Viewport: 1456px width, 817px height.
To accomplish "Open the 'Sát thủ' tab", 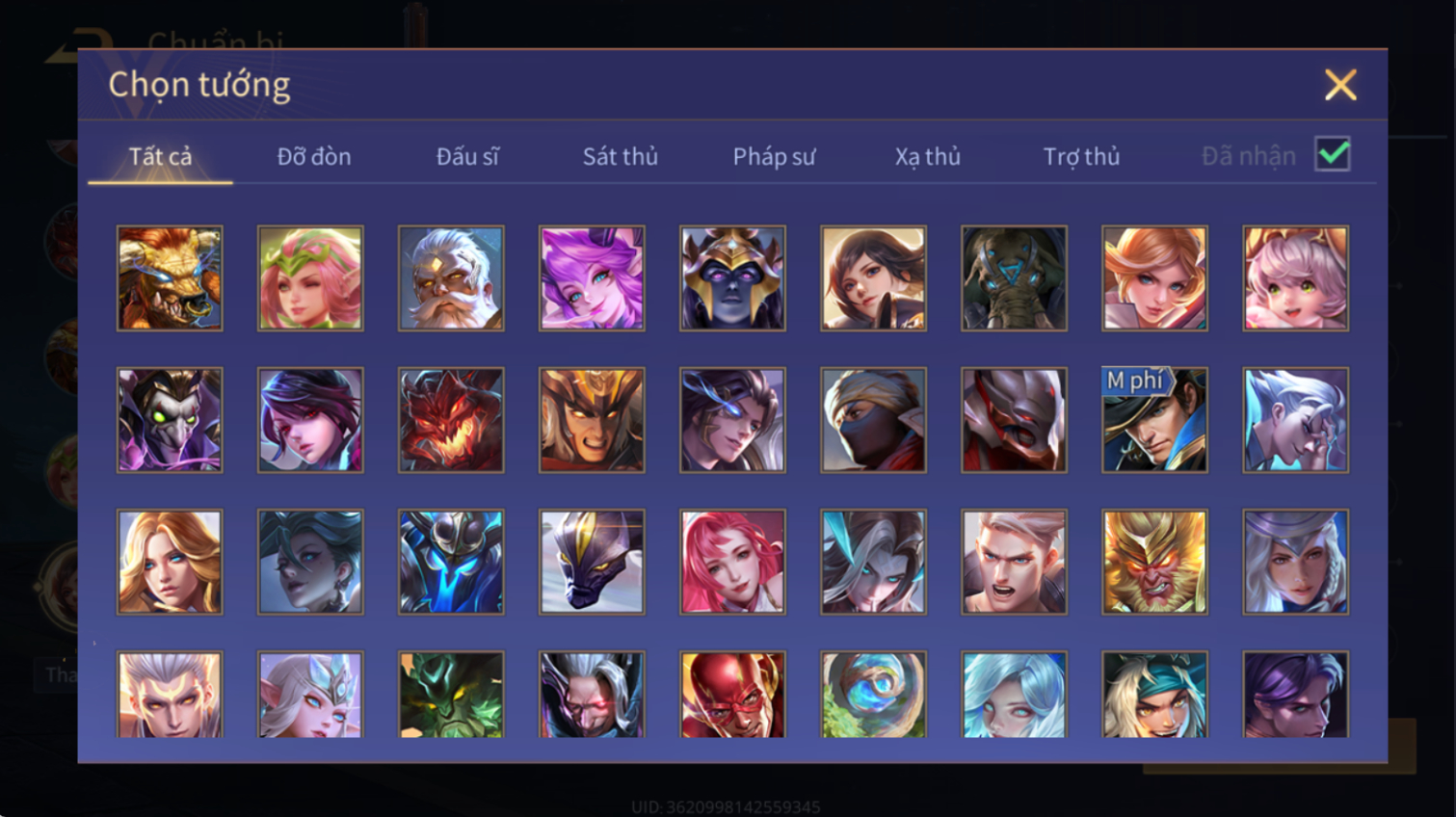I will click(621, 156).
